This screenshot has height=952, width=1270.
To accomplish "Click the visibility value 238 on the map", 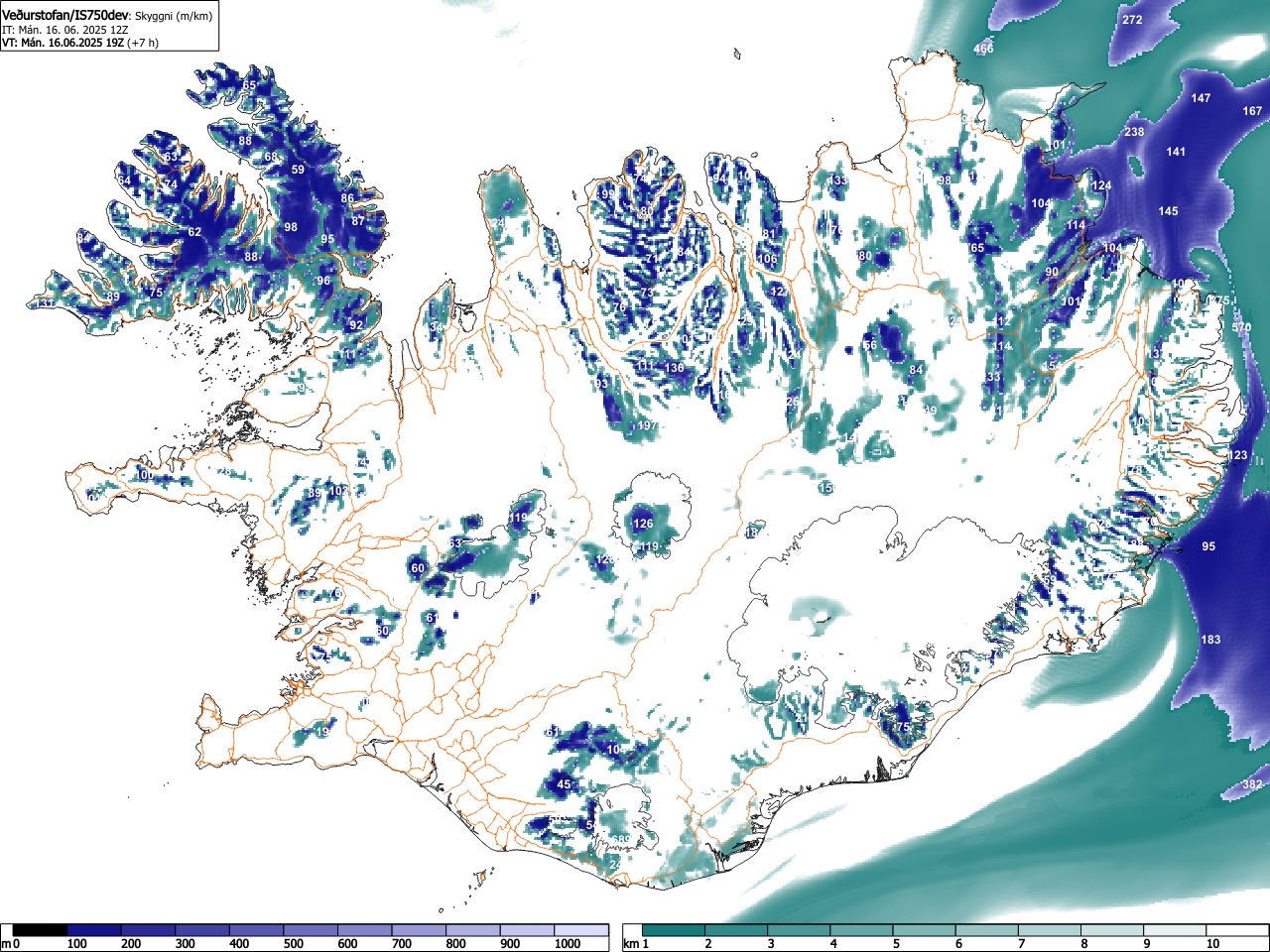I will [1134, 132].
